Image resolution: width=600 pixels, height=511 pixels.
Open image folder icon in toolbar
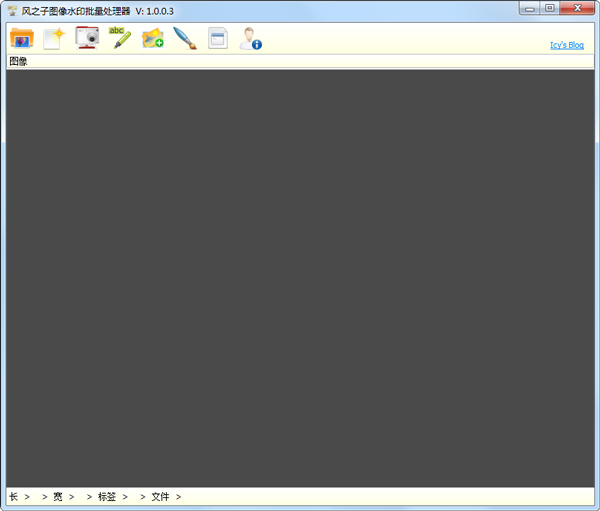pyautogui.click(x=22, y=38)
